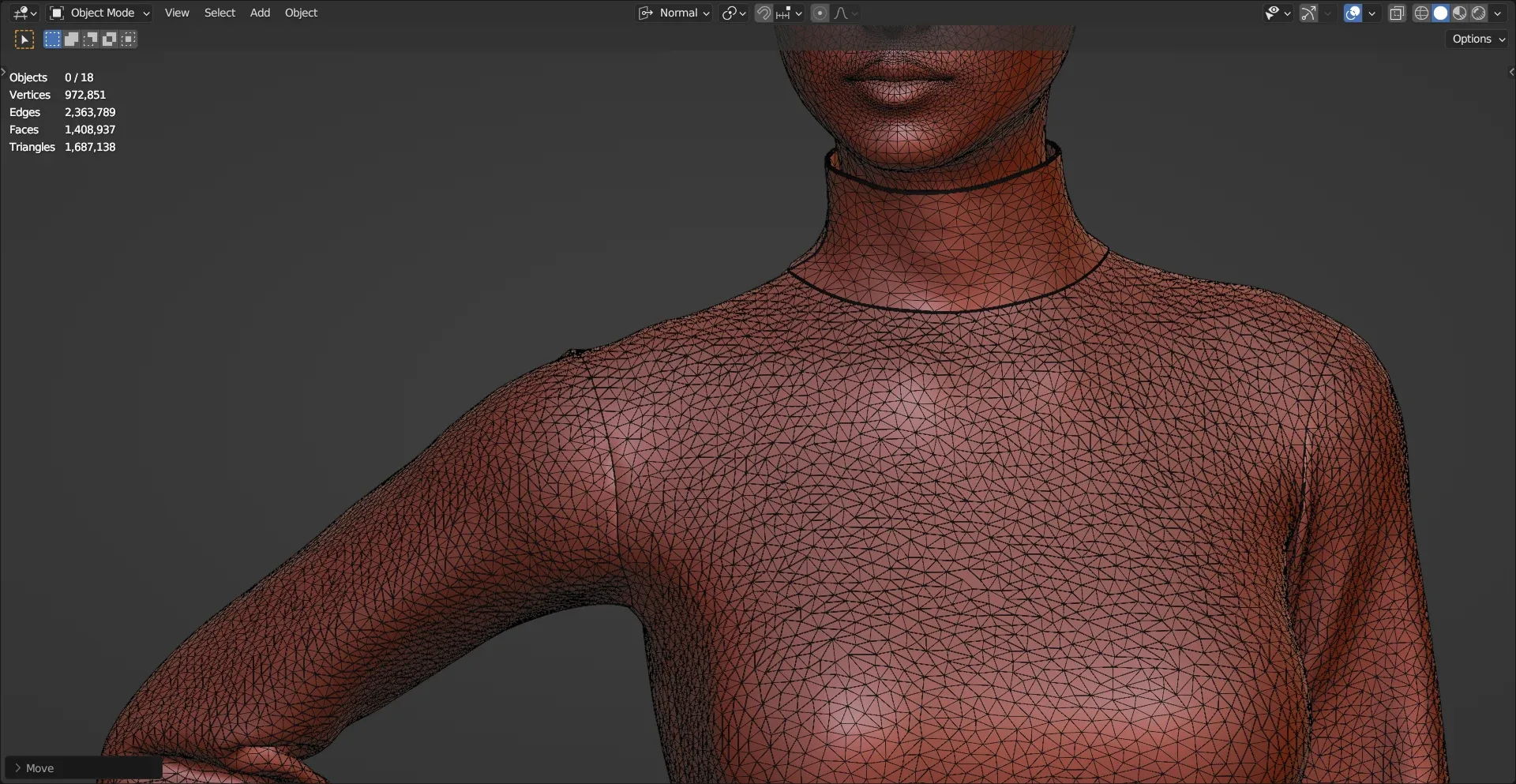Open the Object Mode dropdown
1516x784 pixels.
(x=99, y=13)
